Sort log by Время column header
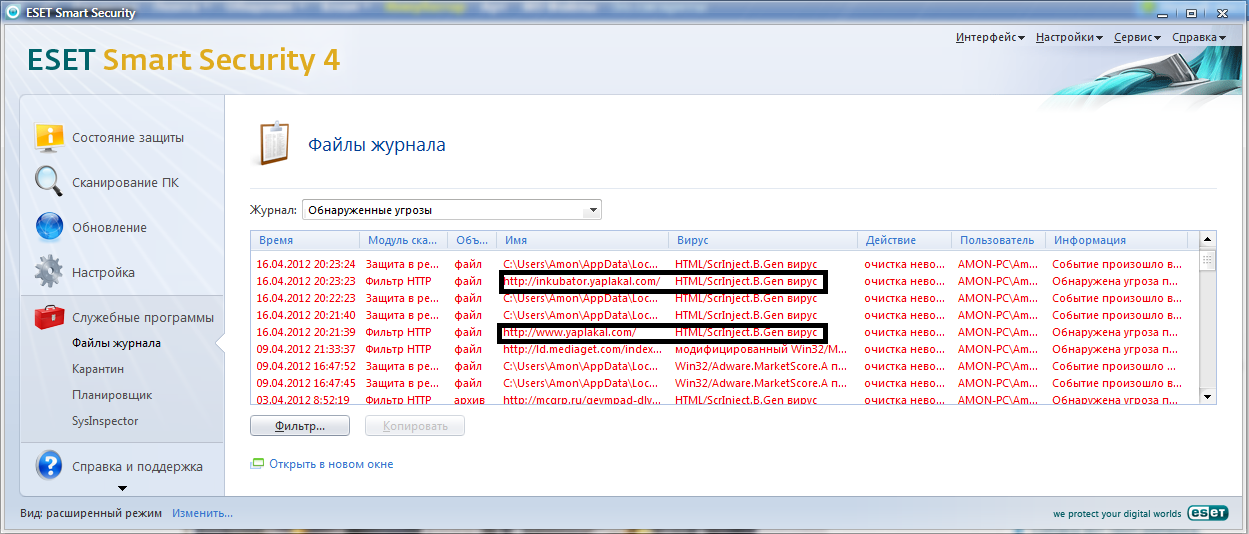 pyautogui.click(x=305, y=240)
